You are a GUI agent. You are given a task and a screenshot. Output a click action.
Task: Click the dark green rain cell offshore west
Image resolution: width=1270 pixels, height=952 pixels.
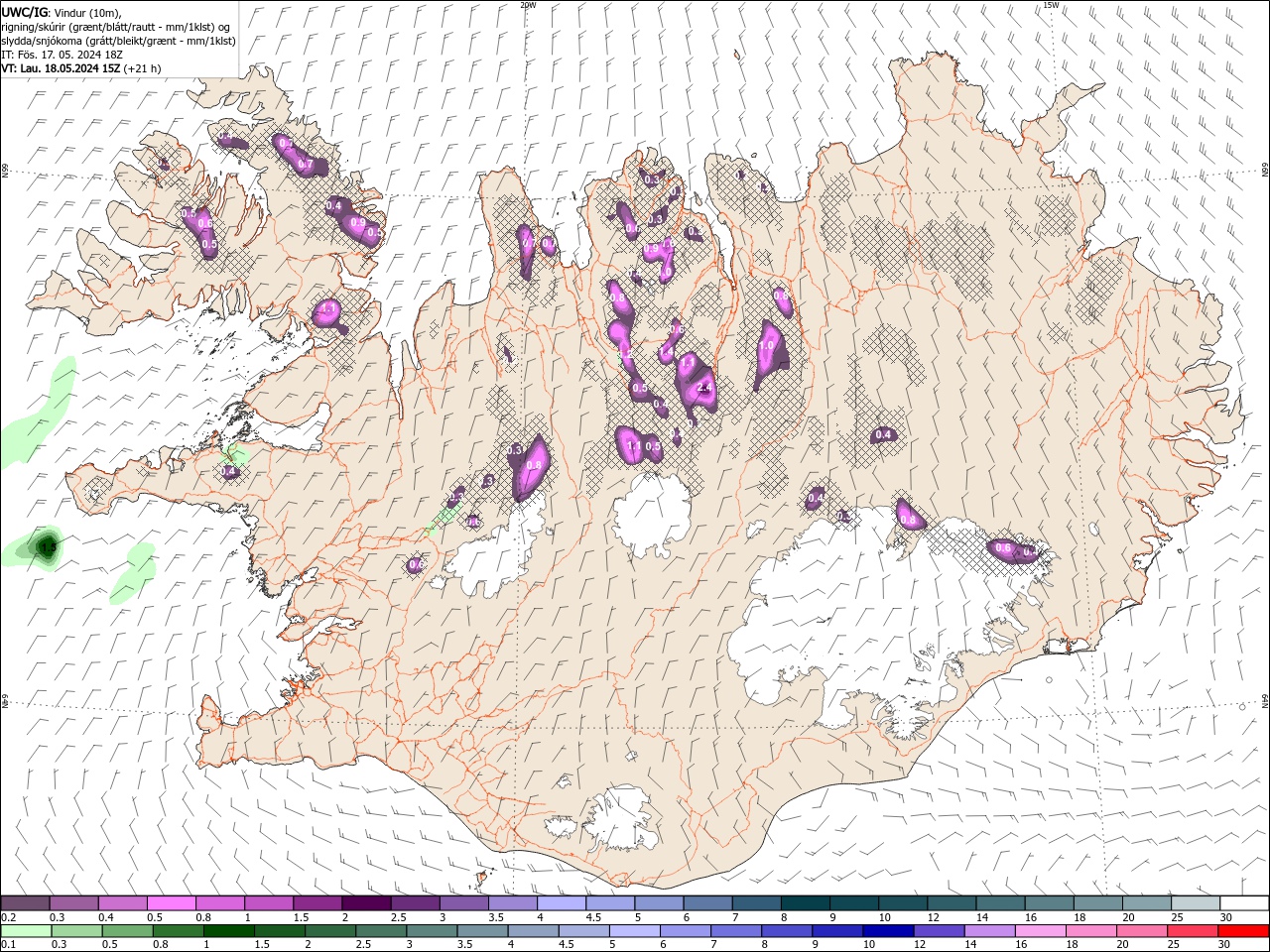pyautogui.click(x=48, y=545)
